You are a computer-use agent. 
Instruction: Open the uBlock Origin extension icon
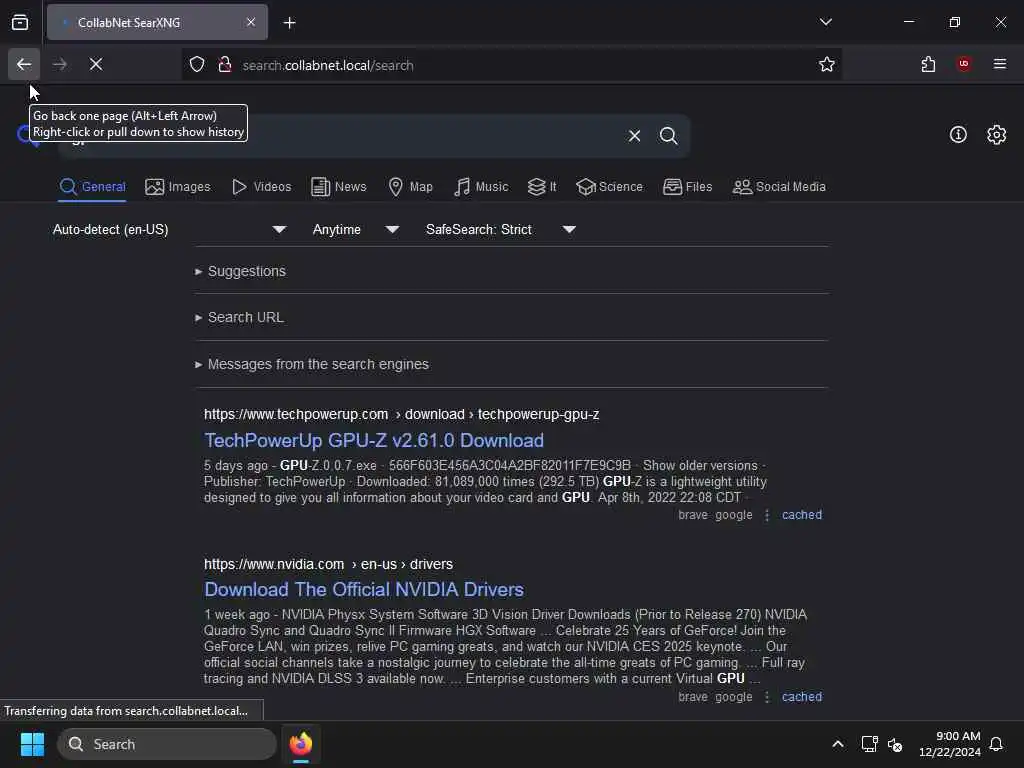click(x=964, y=64)
